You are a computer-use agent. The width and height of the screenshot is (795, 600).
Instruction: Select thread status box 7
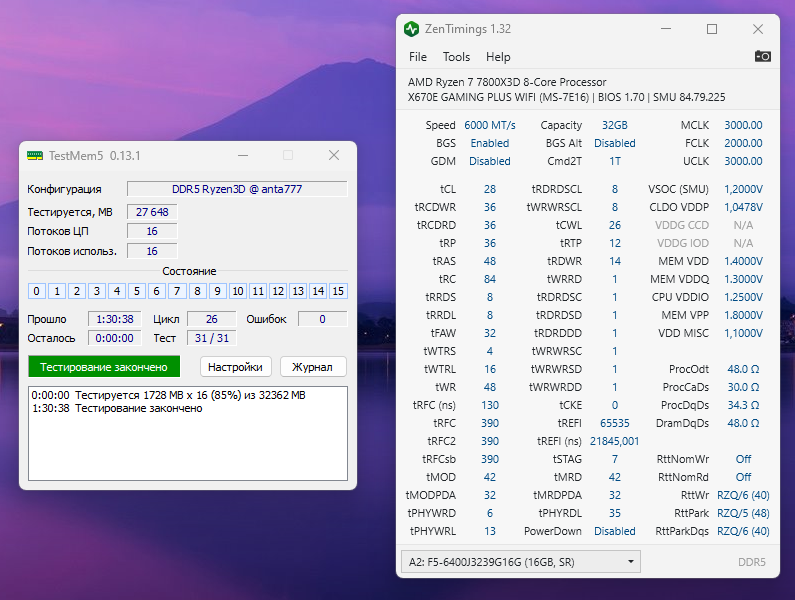[177, 291]
